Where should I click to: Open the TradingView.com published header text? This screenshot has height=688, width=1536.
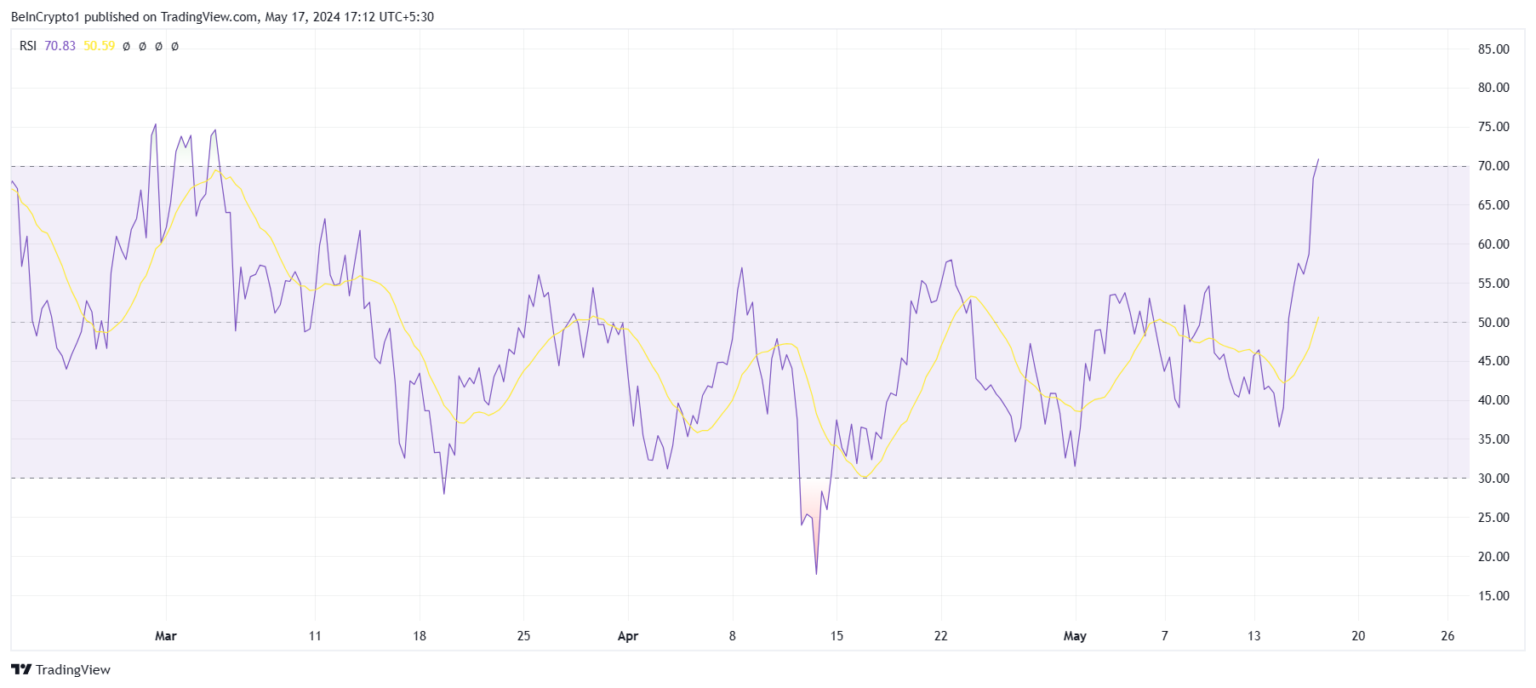222,16
